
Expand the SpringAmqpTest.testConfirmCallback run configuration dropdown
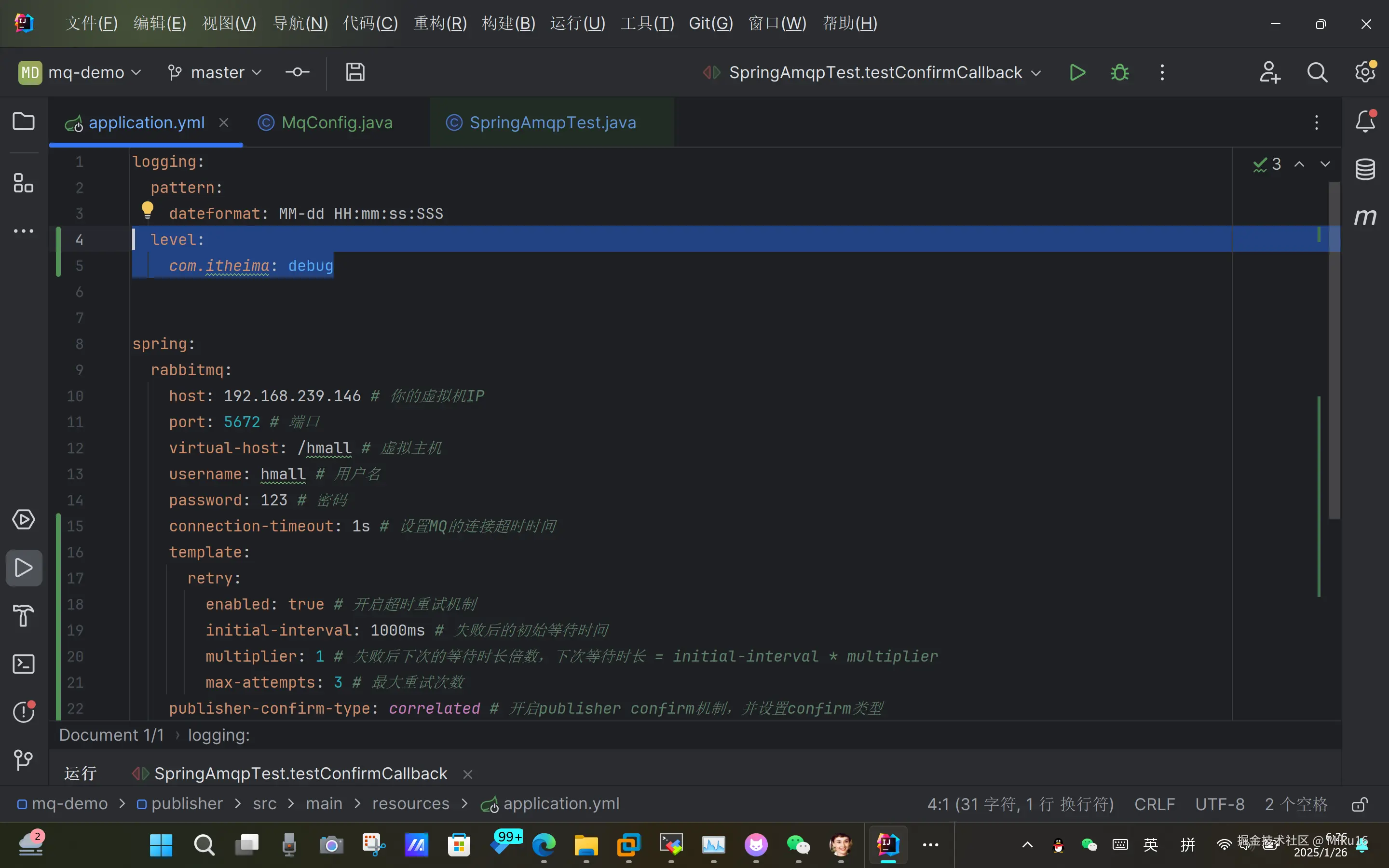[872, 72]
